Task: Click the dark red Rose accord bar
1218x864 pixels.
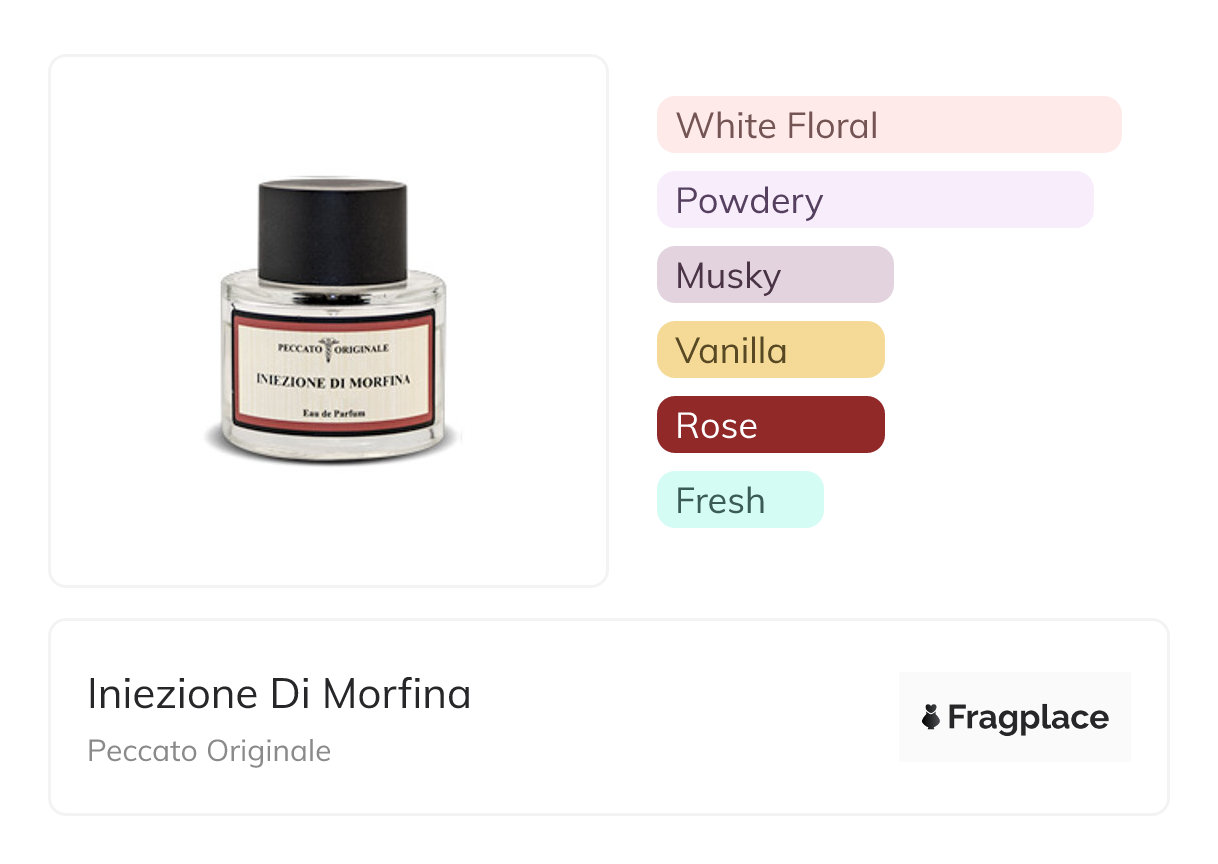Action: [770, 425]
